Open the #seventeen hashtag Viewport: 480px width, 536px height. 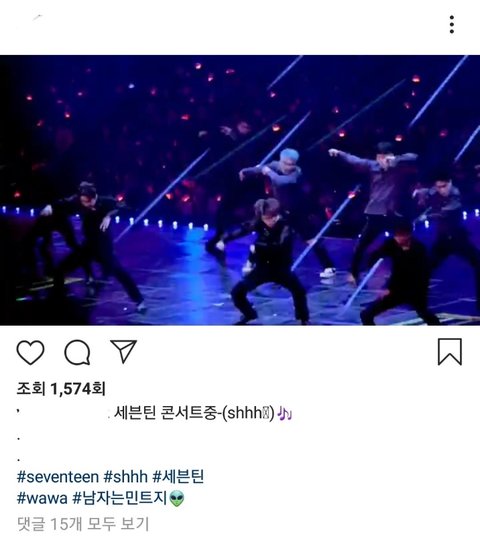(58, 477)
